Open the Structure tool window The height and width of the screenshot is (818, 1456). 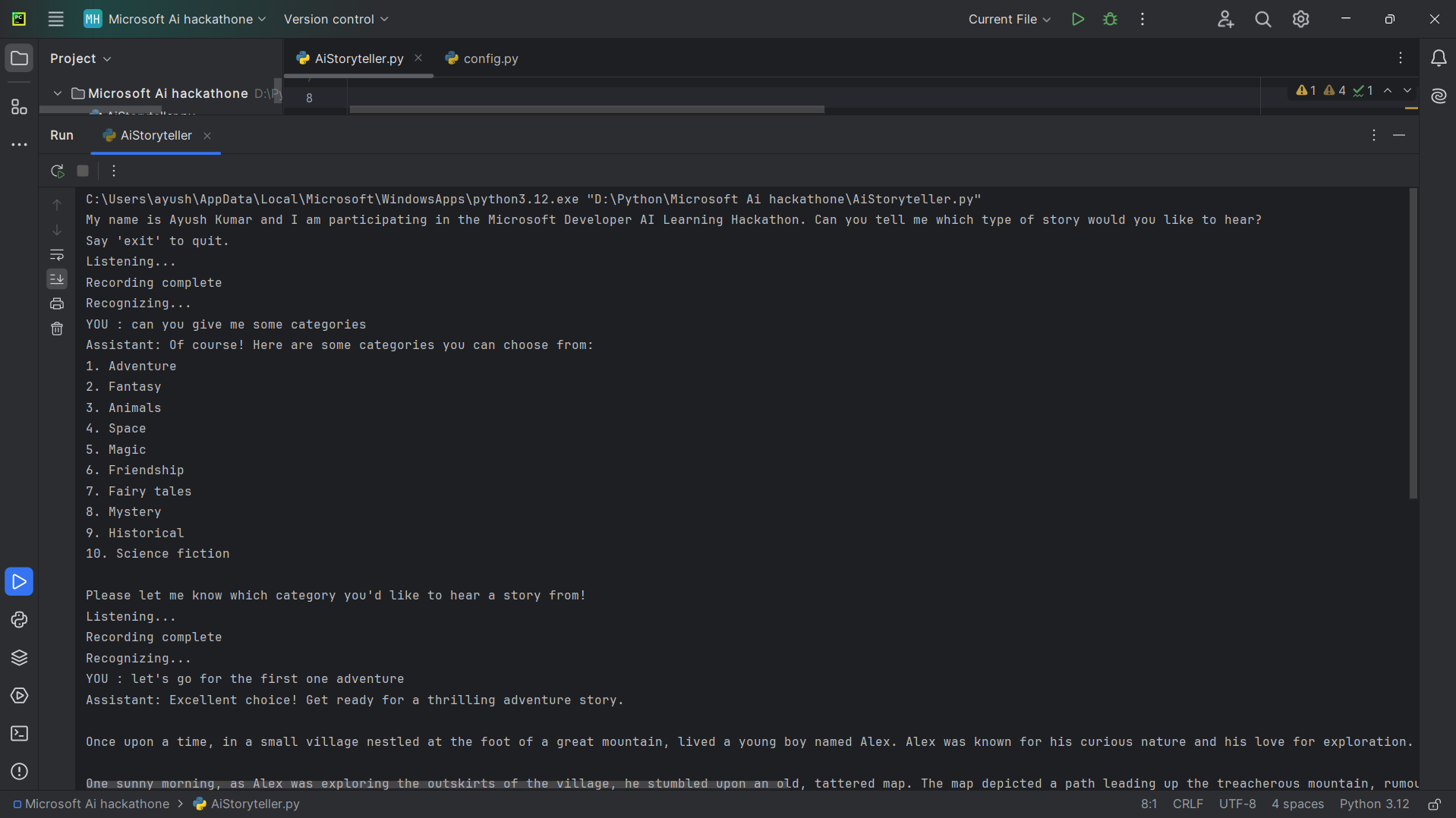[x=20, y=107]
